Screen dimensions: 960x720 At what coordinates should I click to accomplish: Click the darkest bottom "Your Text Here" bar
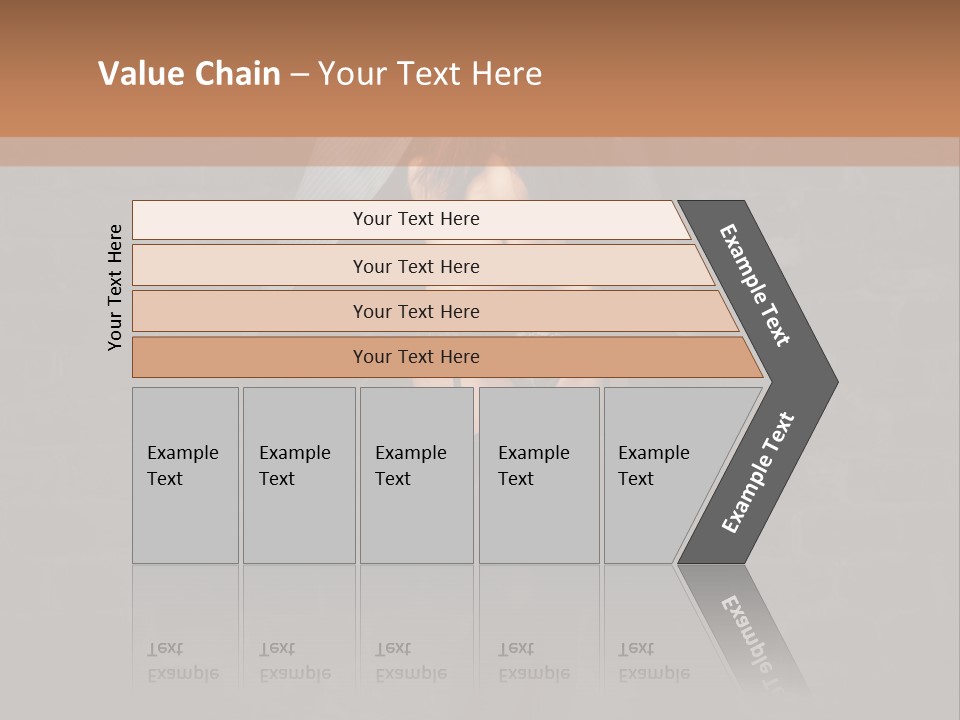[x=415, y=357]
